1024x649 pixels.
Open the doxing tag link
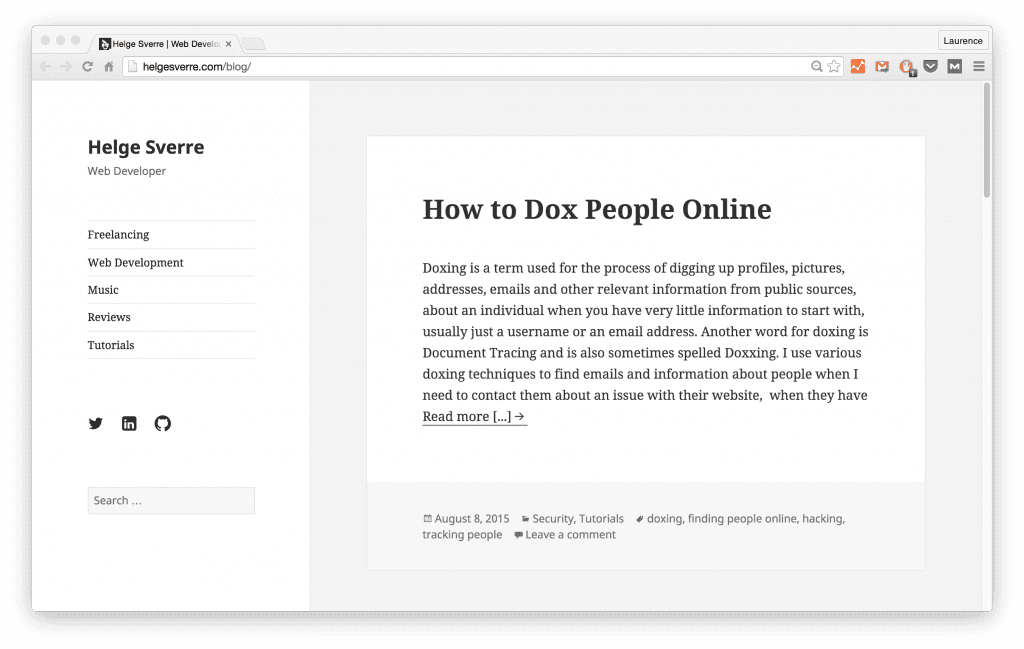coord(664,518)
